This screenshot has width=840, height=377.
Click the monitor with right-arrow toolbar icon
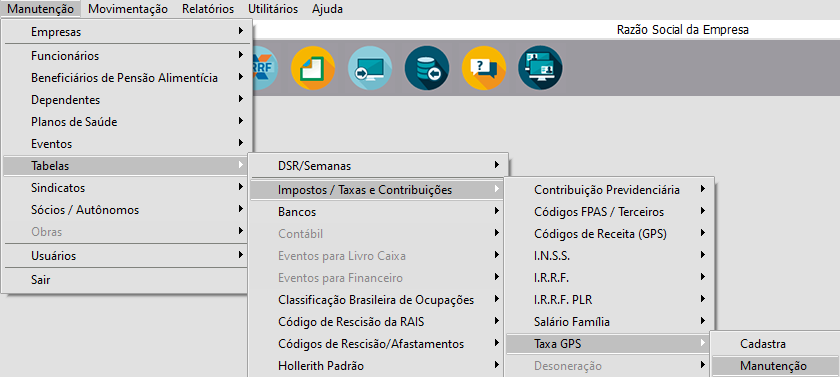370,68
